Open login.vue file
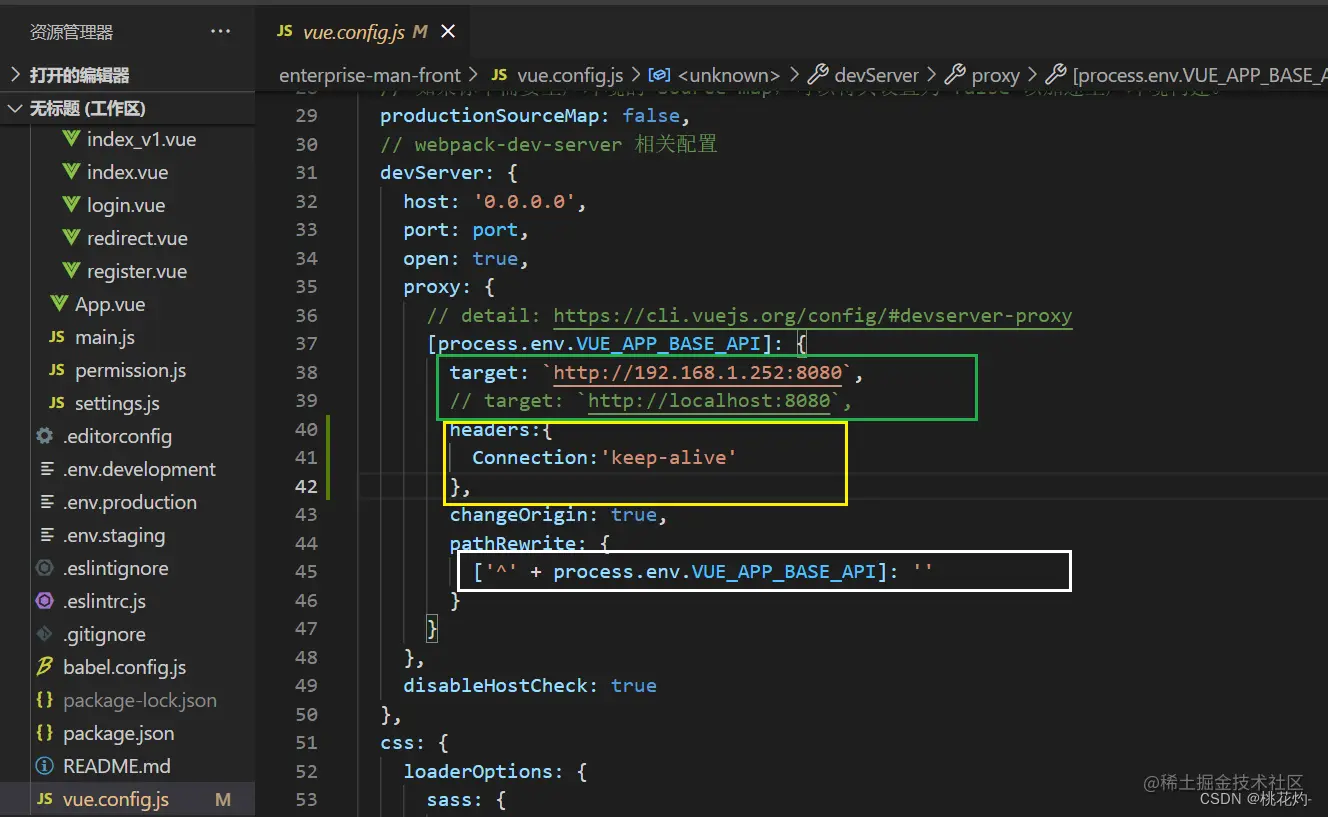Screen dimensions: 1328x817 coord(126,206)
